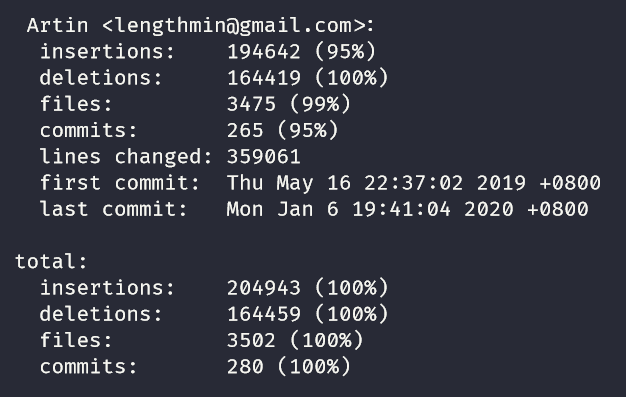Click the 'last commit:' label
The image size is (626, 397).
pos(113,209)
